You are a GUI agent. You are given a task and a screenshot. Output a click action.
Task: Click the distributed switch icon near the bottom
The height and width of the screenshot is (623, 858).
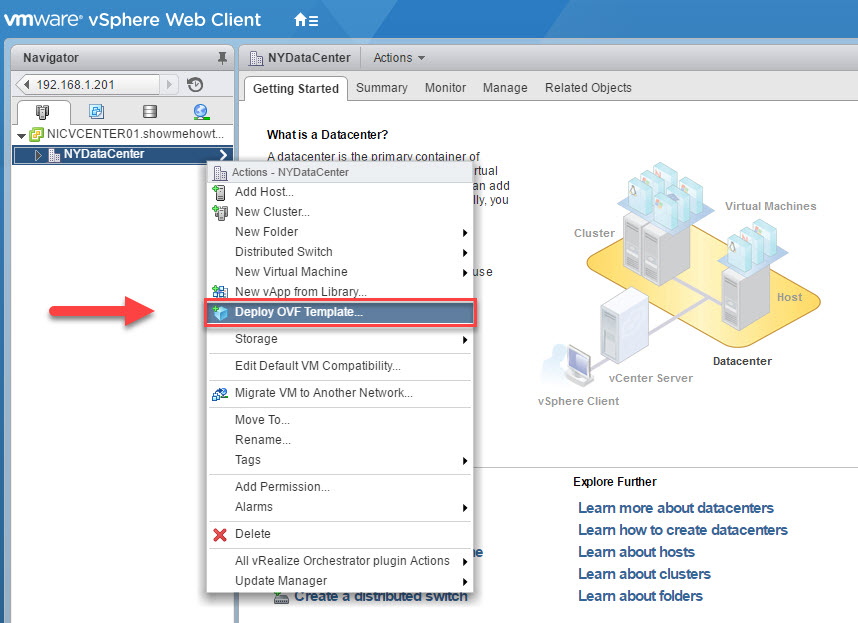click(281, 598)
